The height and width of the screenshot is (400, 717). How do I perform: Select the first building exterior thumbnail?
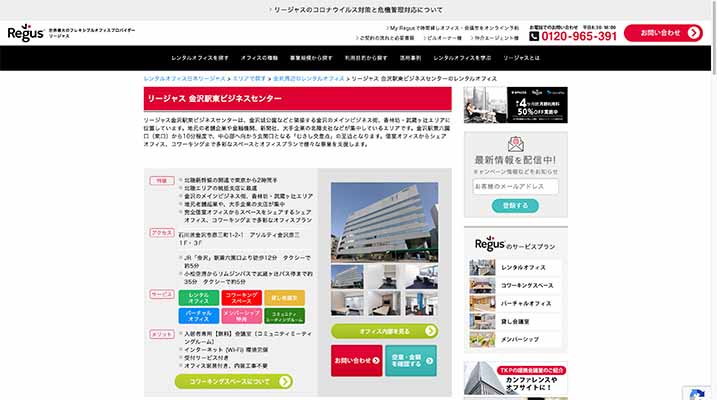(x=347, y=277)
